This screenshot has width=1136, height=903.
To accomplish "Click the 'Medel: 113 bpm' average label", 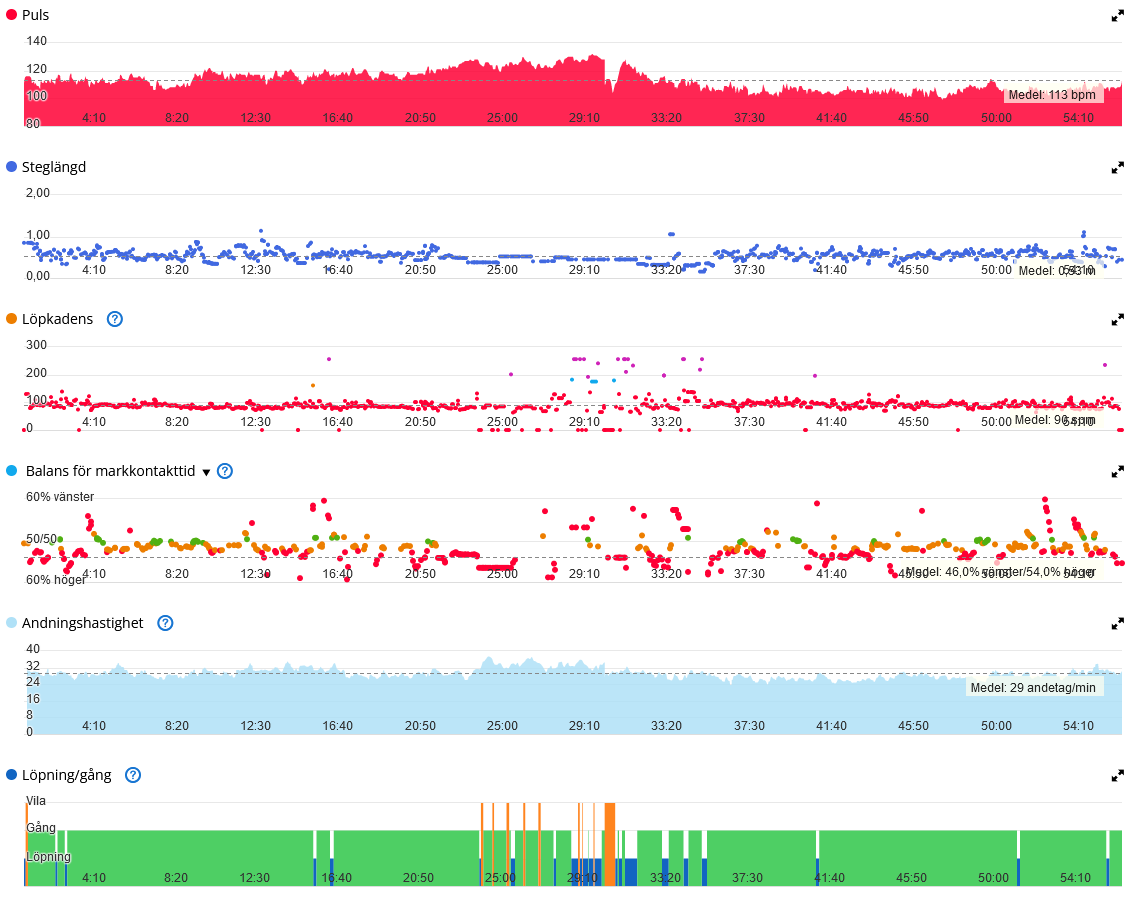I will point(1052,95).
